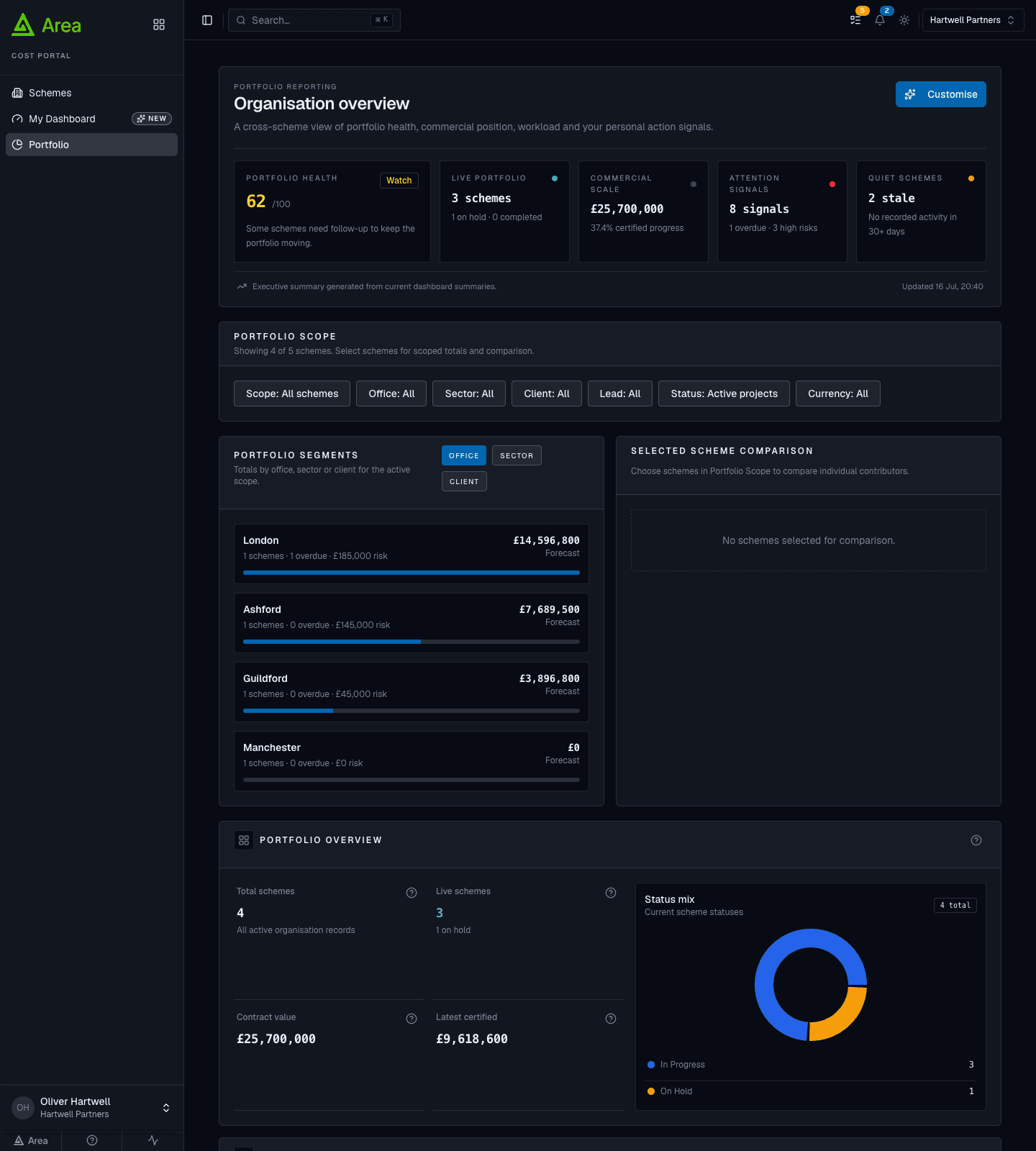Click 'No schemes selected for comparison.' text
Viewport: 1036px width, 1151px height.
point(809,540)
